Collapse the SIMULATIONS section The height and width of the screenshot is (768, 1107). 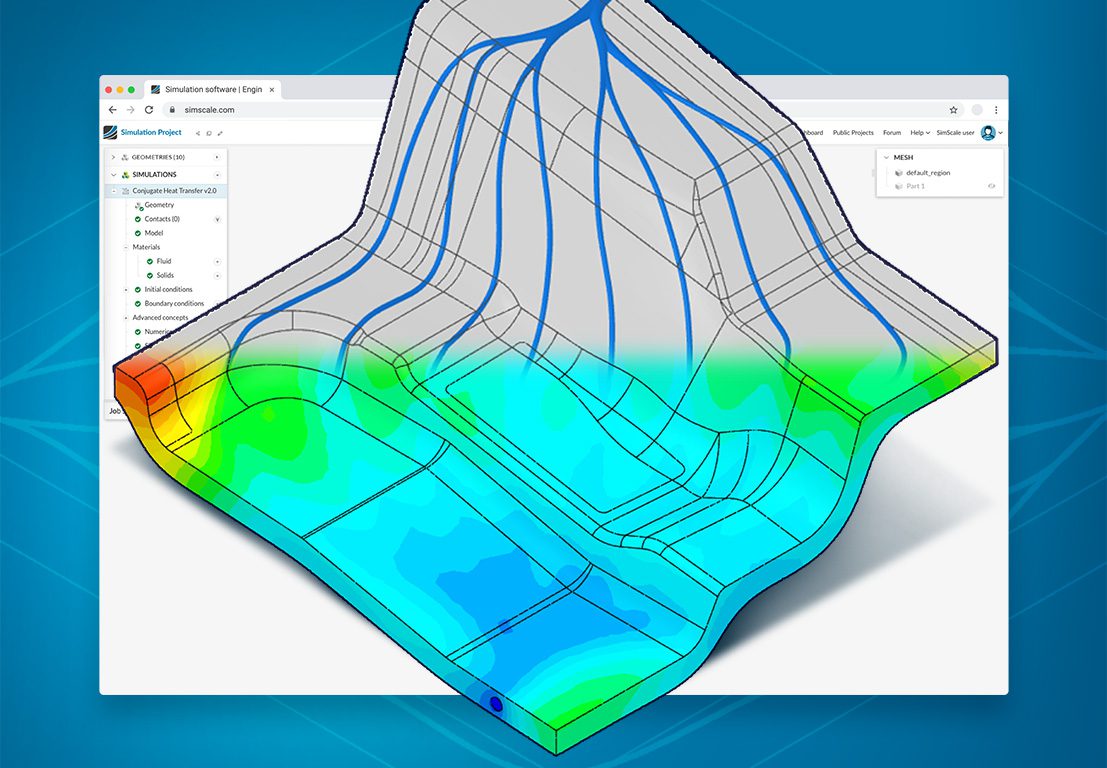[x=113, y=174]
